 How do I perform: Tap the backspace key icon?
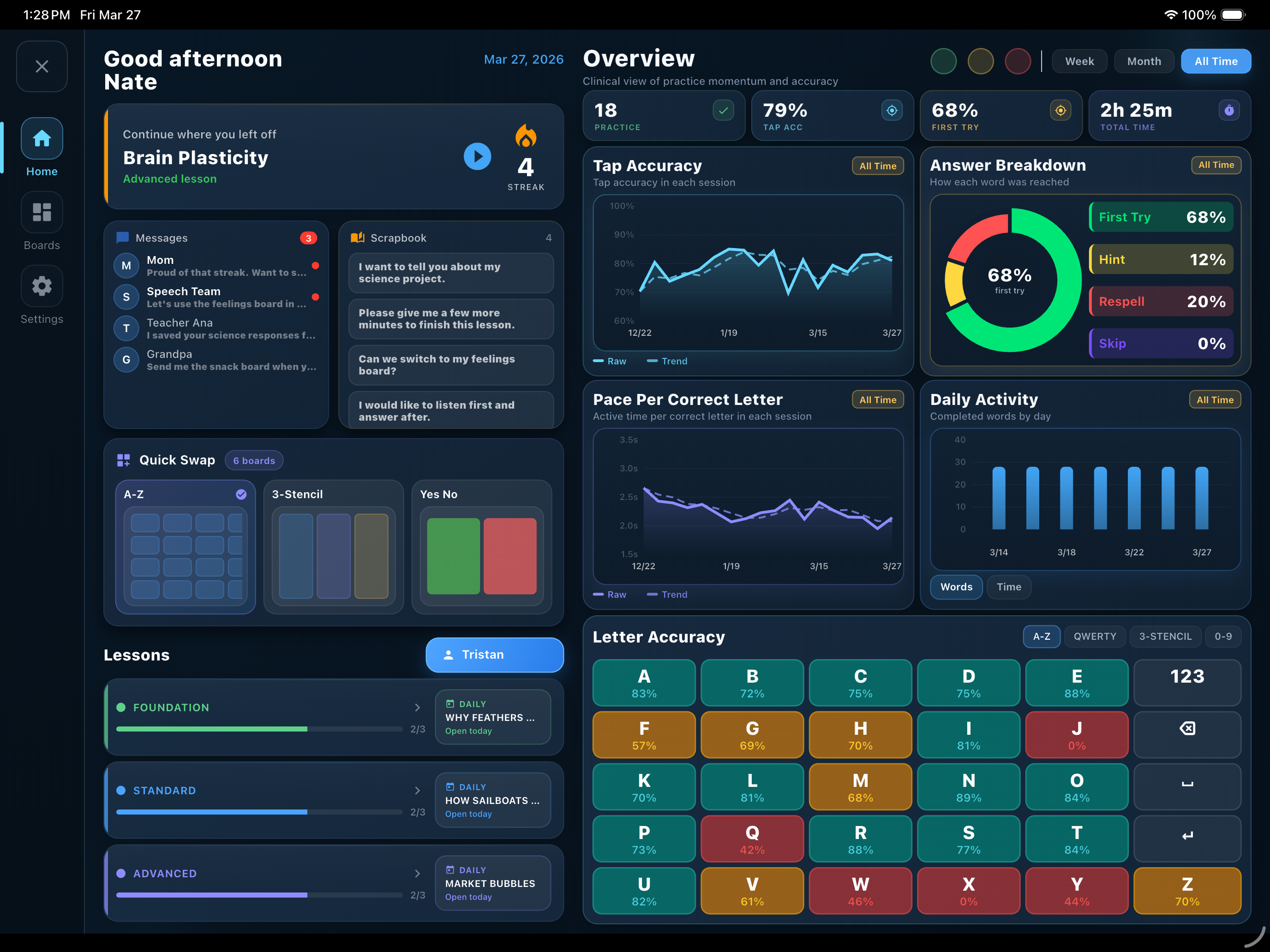(x=1187, y=734)
